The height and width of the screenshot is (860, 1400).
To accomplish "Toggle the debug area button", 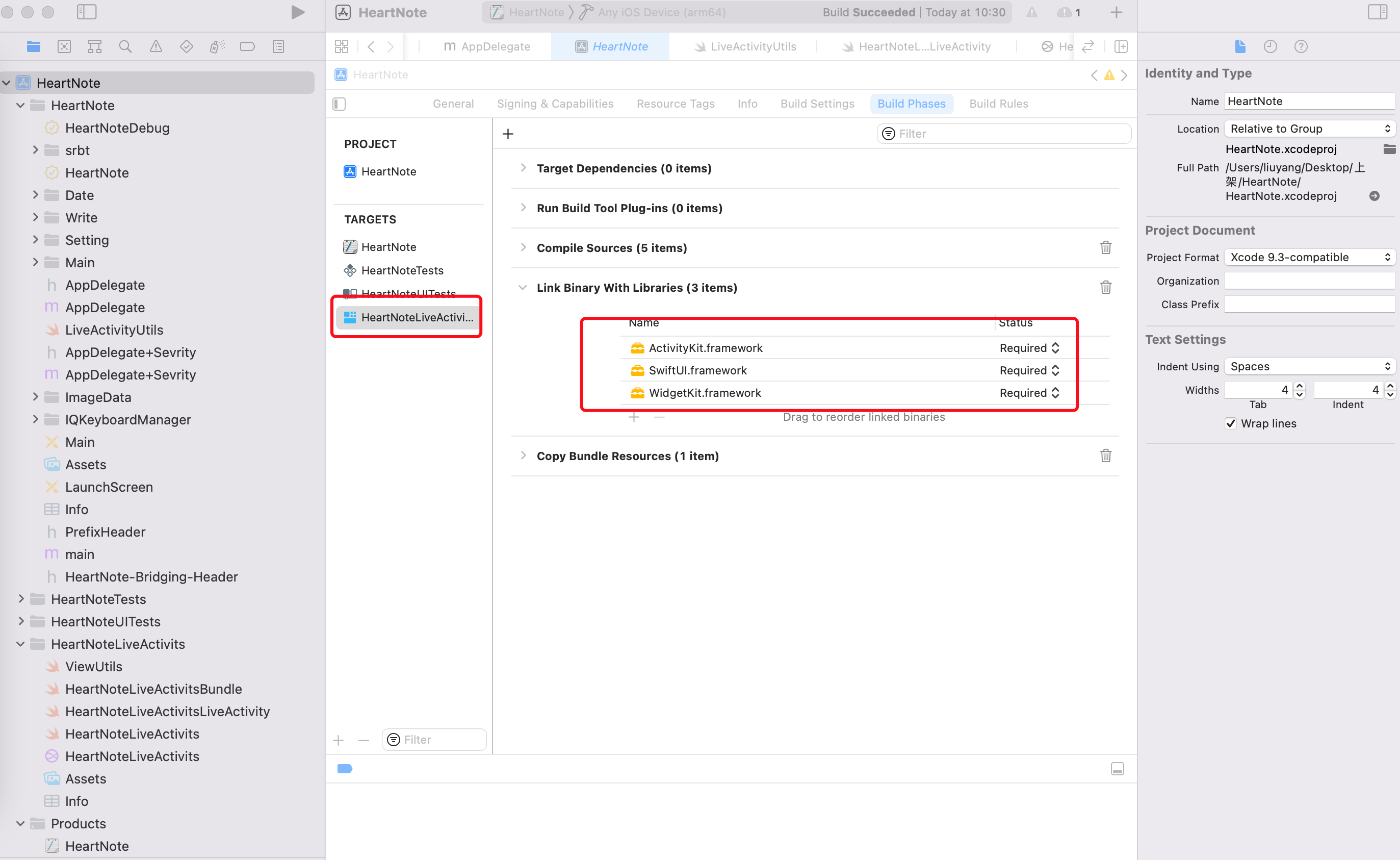I will (x=1118, y=769).
